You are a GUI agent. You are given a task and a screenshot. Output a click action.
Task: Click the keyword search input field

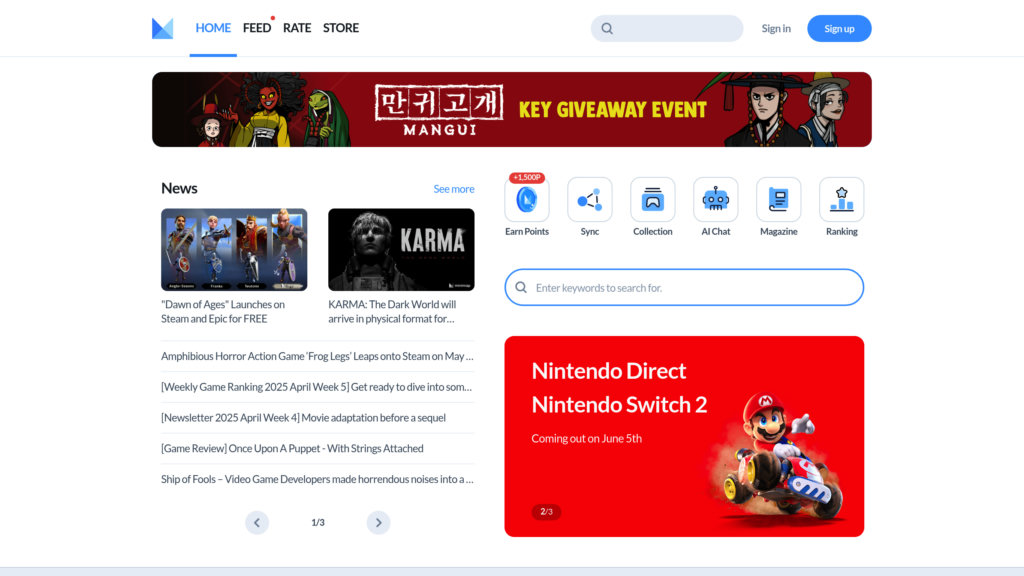684,287
